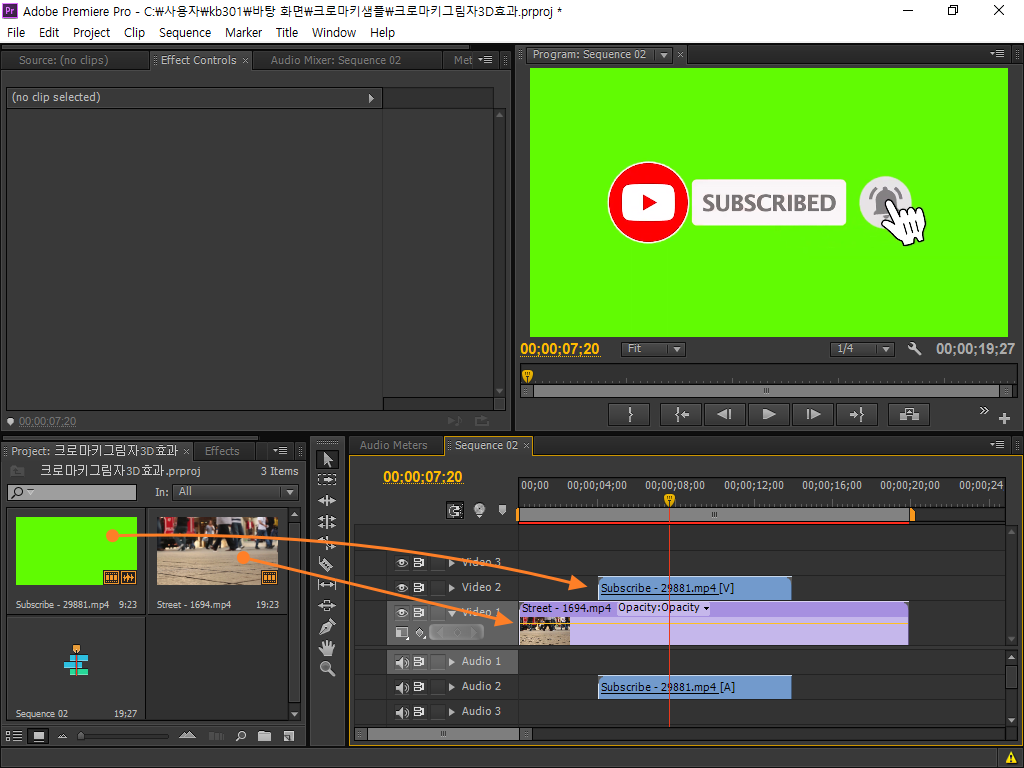The height and width of the screenshot is (768, 1024).
Task: Select Subscribe - 29881.mp4 [V] timeline clip
Action: [695, 588]
